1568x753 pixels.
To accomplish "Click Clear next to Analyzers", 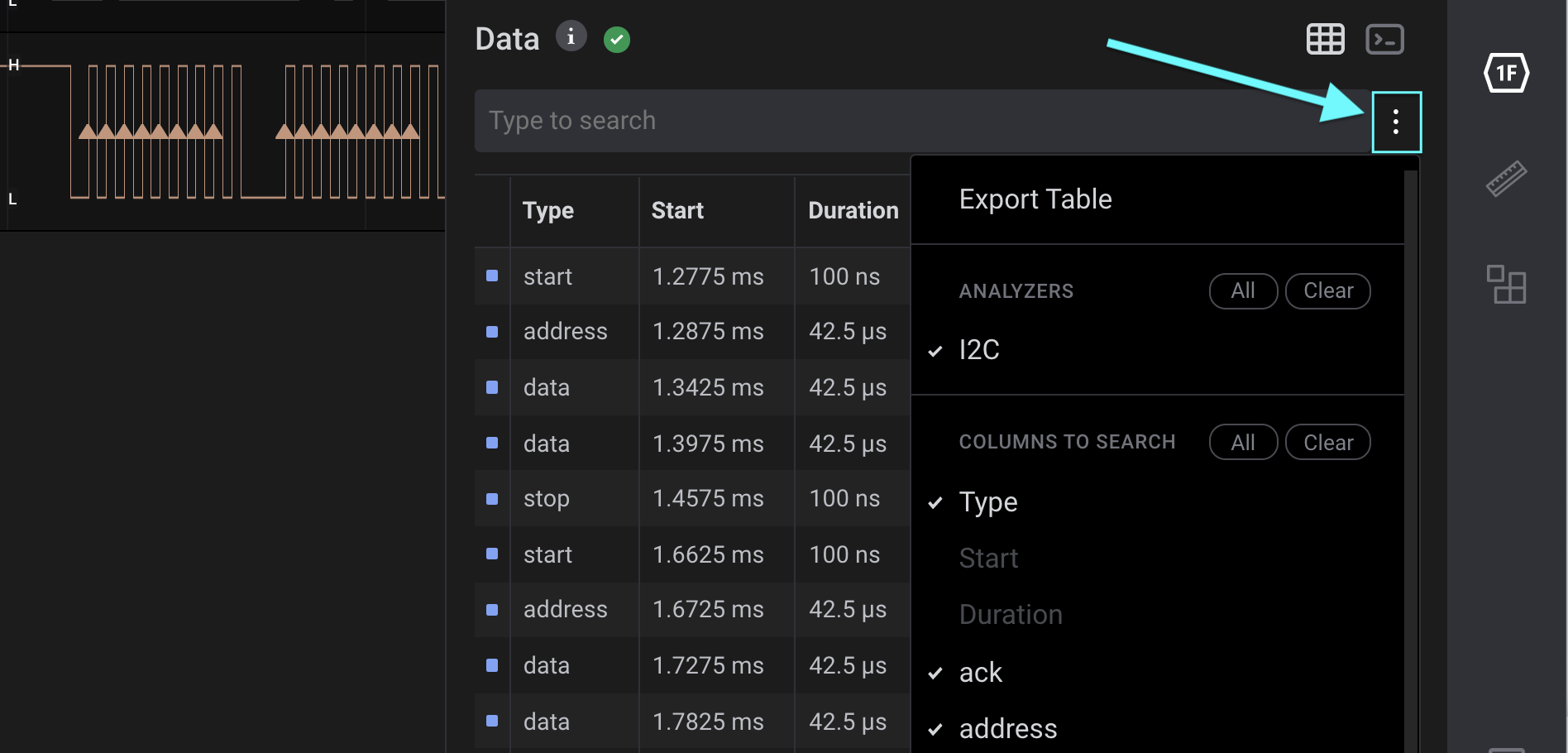I will pos(1327,290).
